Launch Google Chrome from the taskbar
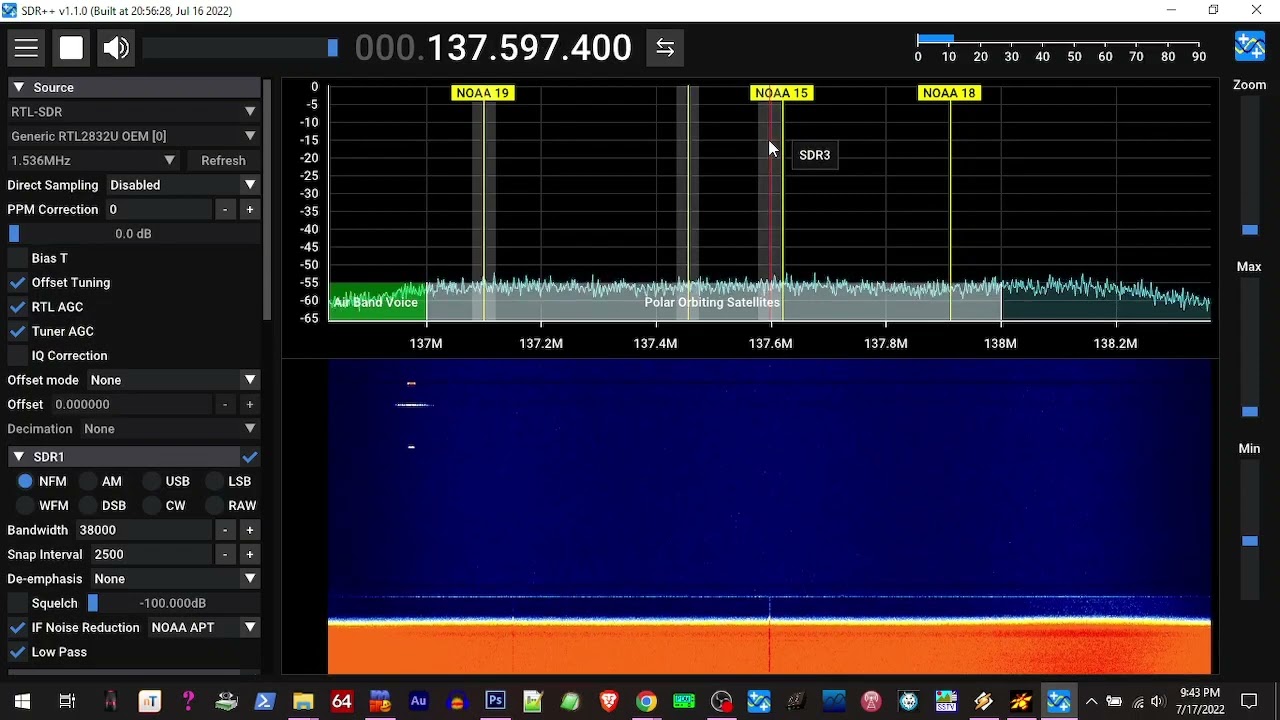 (x=646, y=701)
